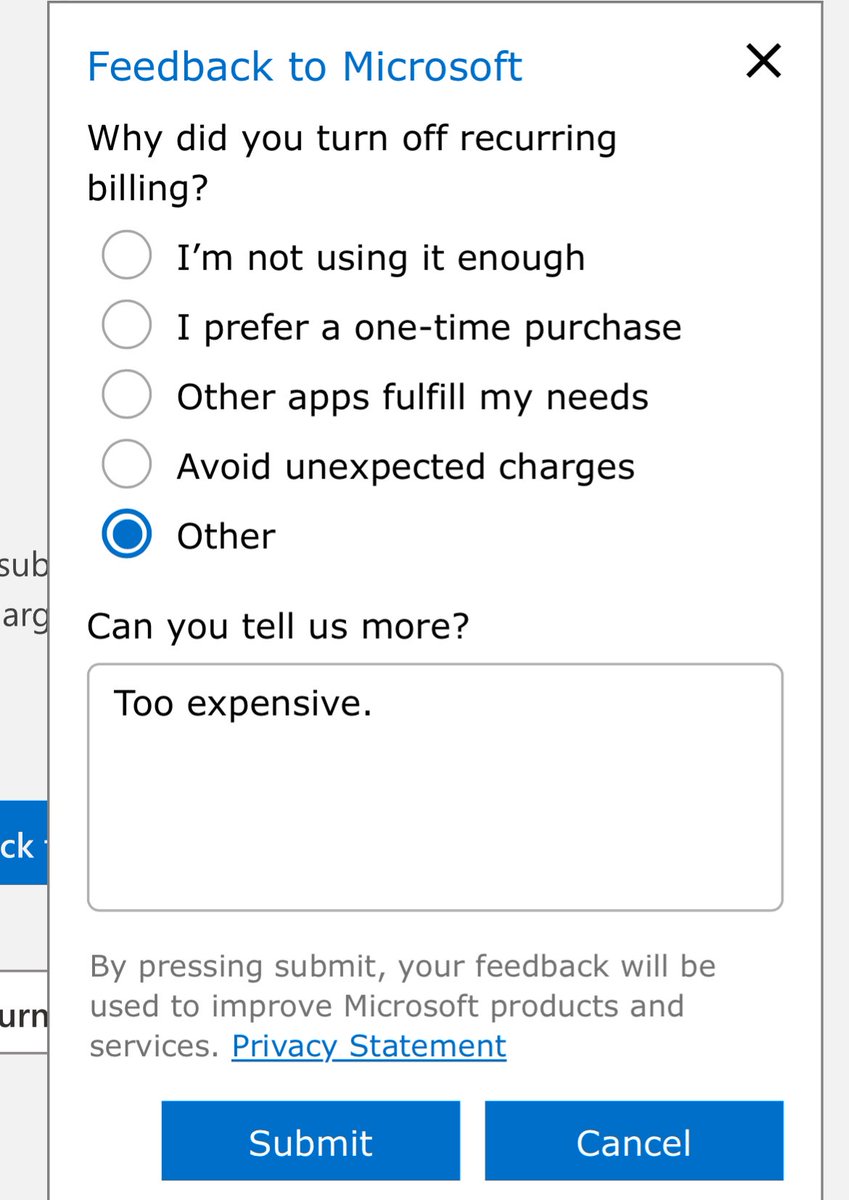This screenshot has width=849, height=1200.
Task: Click the "Other" option label text
Action: tap(226, 536)
